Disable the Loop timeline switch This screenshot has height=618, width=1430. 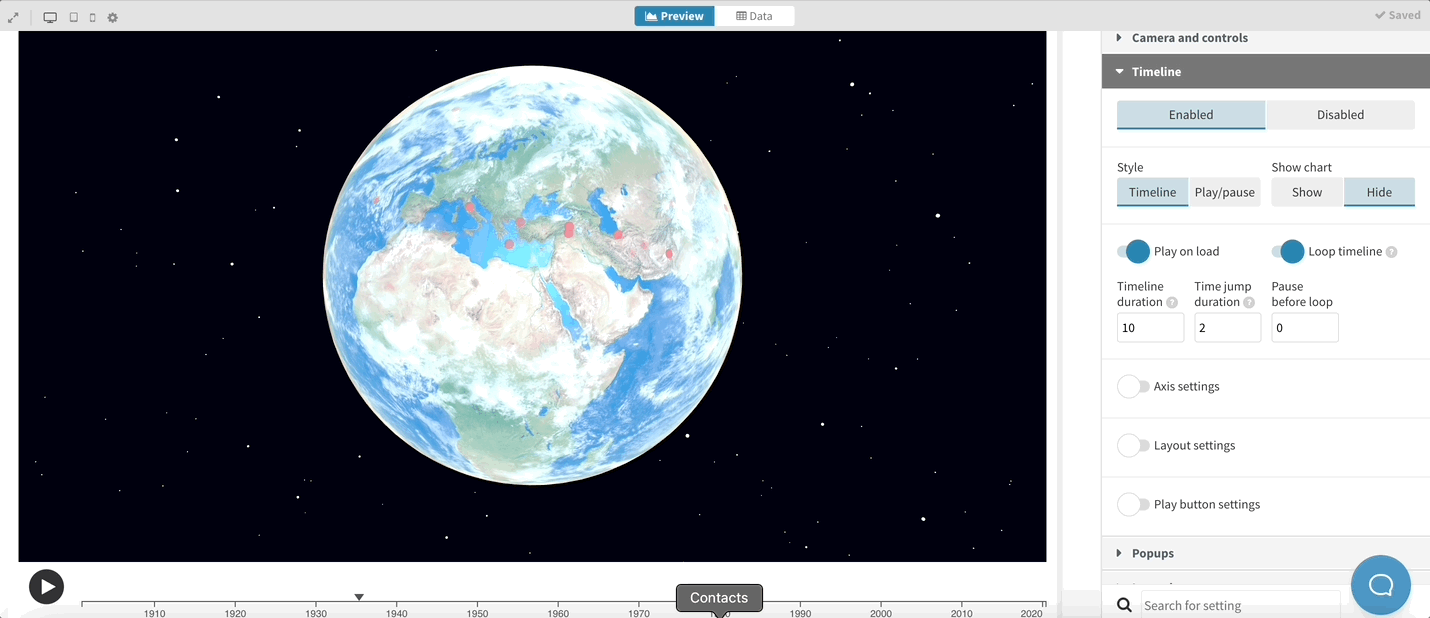click(x=1288, y=251)
